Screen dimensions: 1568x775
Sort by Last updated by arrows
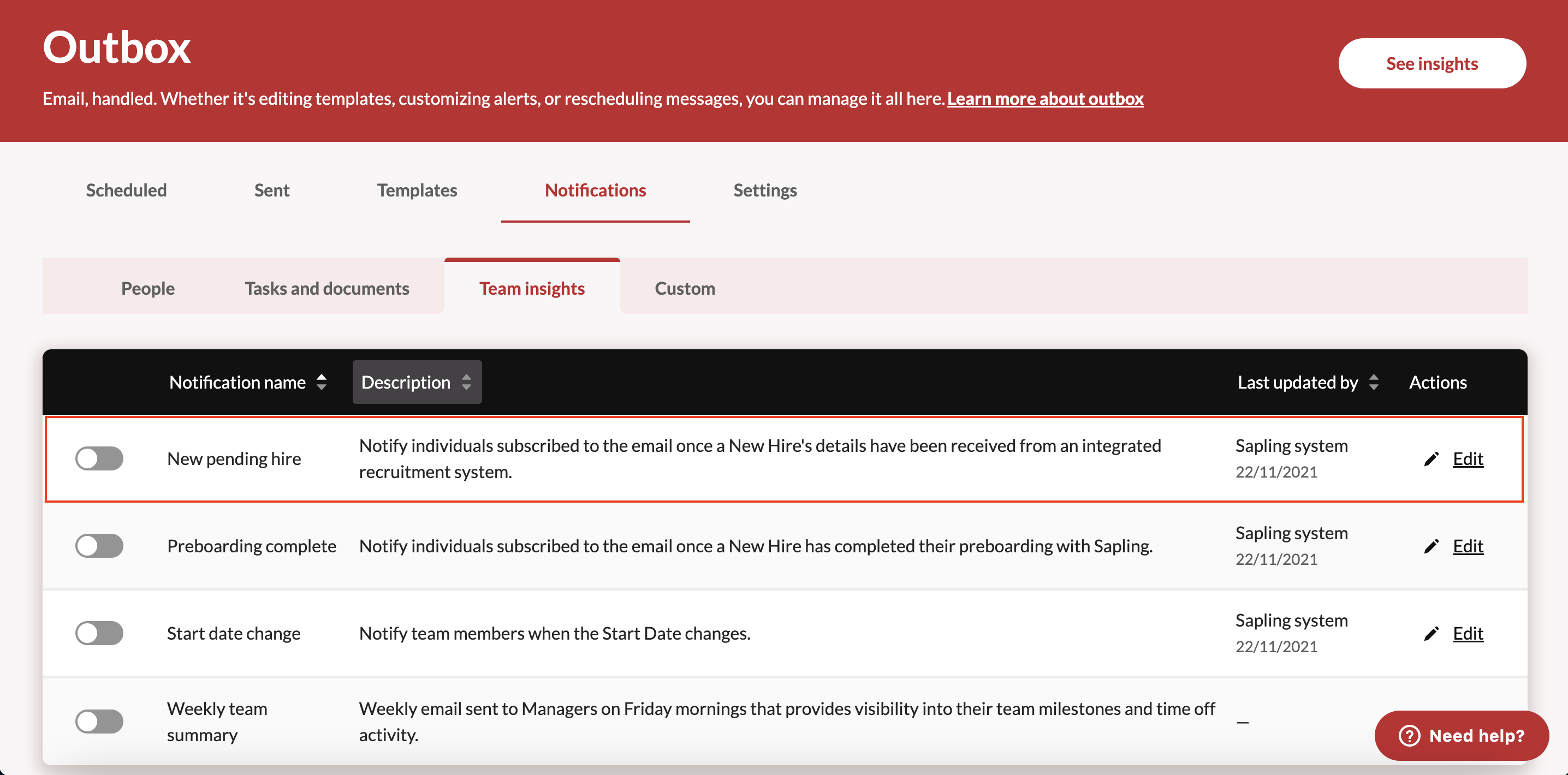(x=1374, y=382)
